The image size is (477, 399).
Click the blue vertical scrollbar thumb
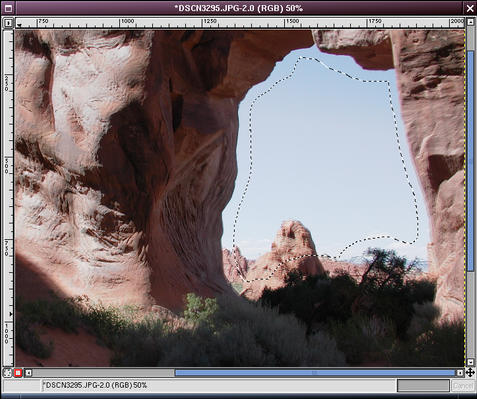[x=470, y=161]
